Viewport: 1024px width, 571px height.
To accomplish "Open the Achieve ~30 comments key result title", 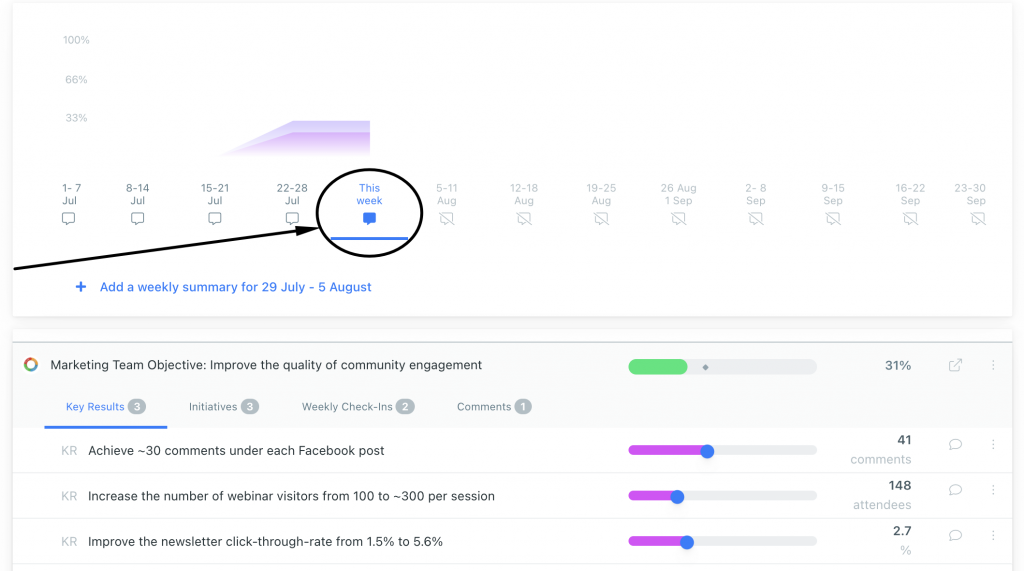I will 236,451.
